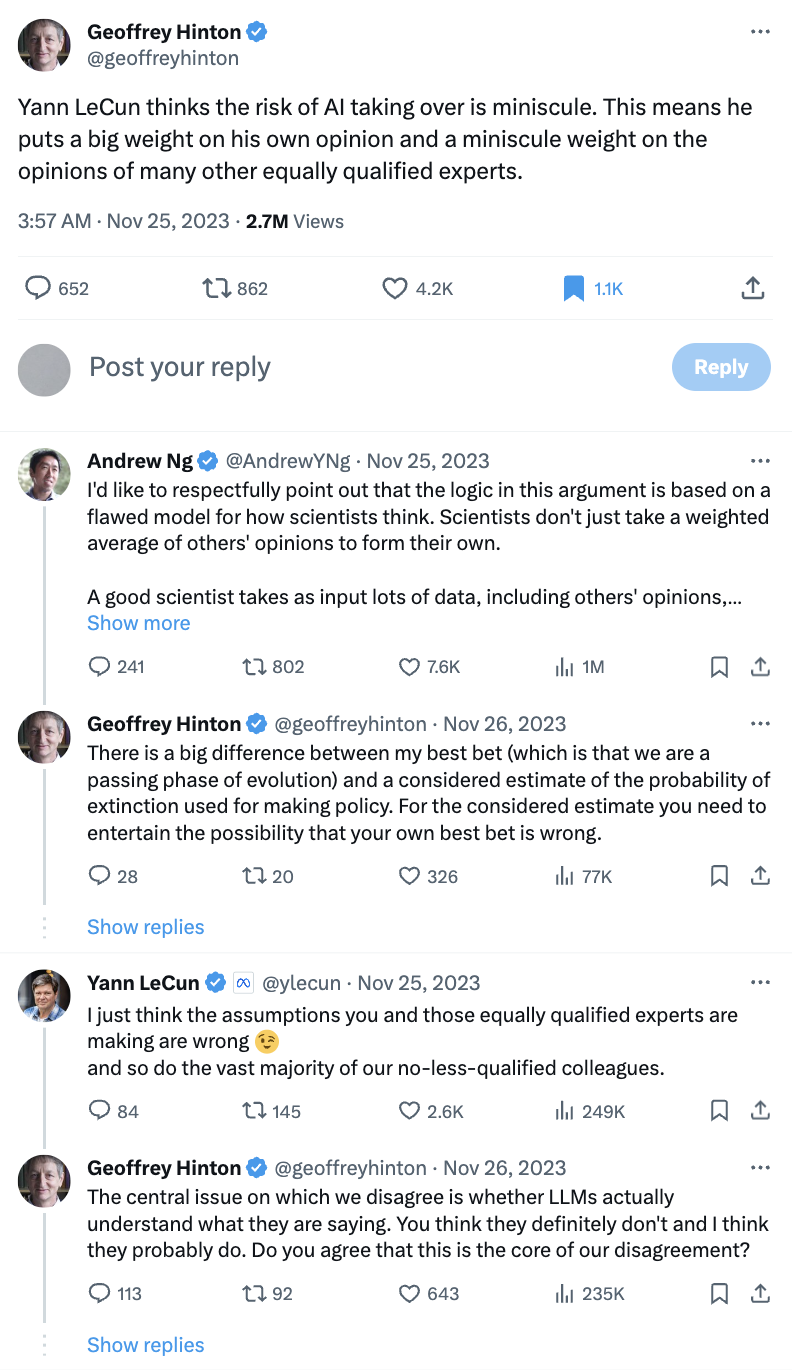Expand Andrew Ng's reply with Show more
Viewport: 792px width, 1370px height.
pos(138,623)
